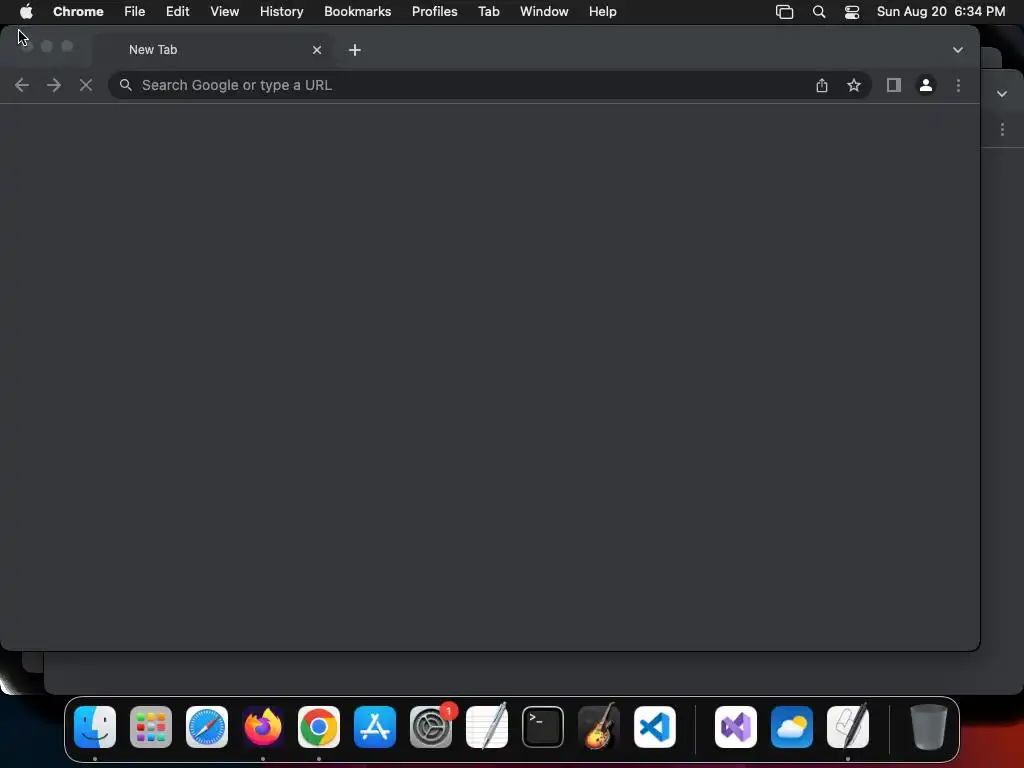Image resolution: width=1024 pixels, height=768 pixels.
Task: Open Chrome's three-dot menu in the front window
Action: [958, 85]
